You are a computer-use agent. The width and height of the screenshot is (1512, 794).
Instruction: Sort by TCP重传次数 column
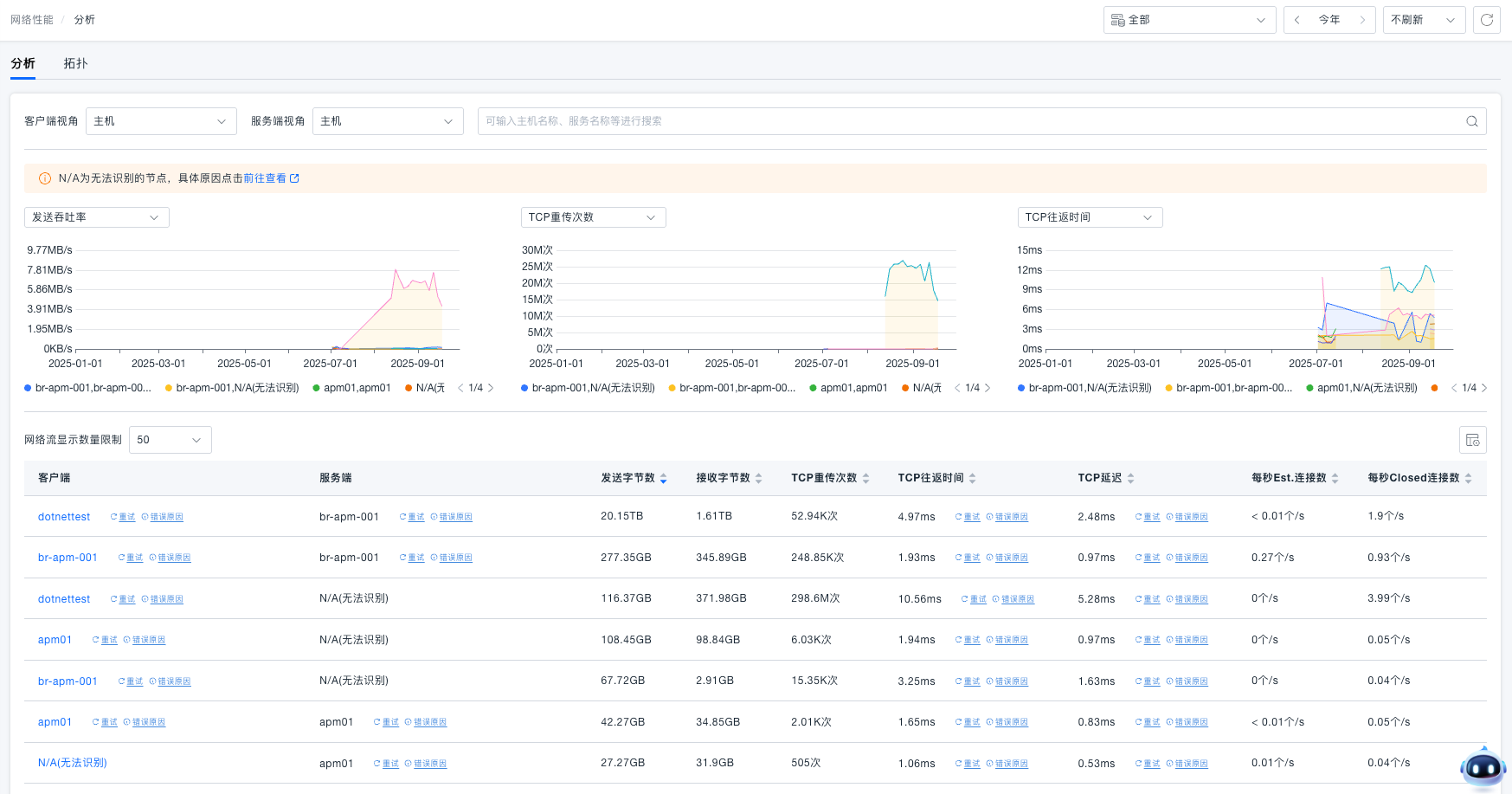(865, 478)
